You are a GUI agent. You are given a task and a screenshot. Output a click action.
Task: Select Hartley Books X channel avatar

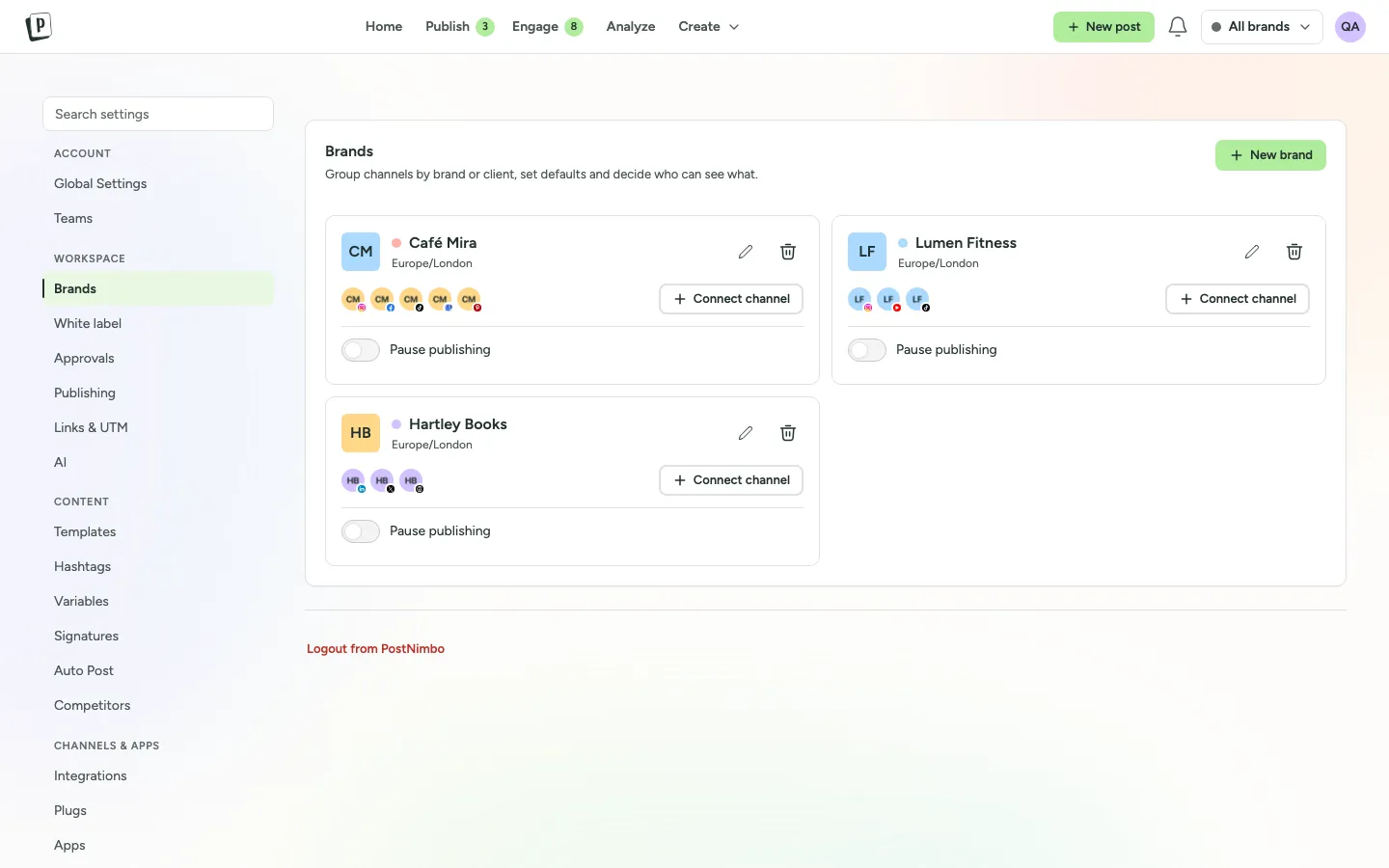pos(383,481)
